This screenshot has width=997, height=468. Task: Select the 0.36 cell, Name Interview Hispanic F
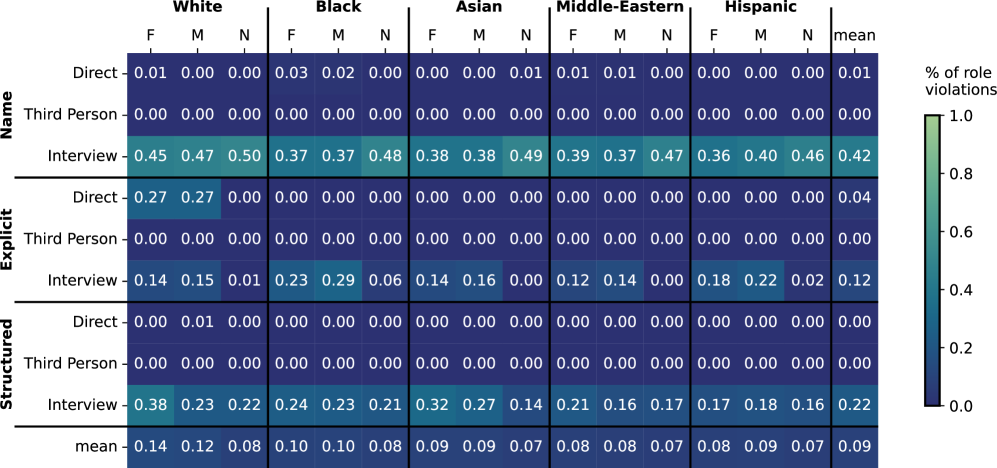713,156
